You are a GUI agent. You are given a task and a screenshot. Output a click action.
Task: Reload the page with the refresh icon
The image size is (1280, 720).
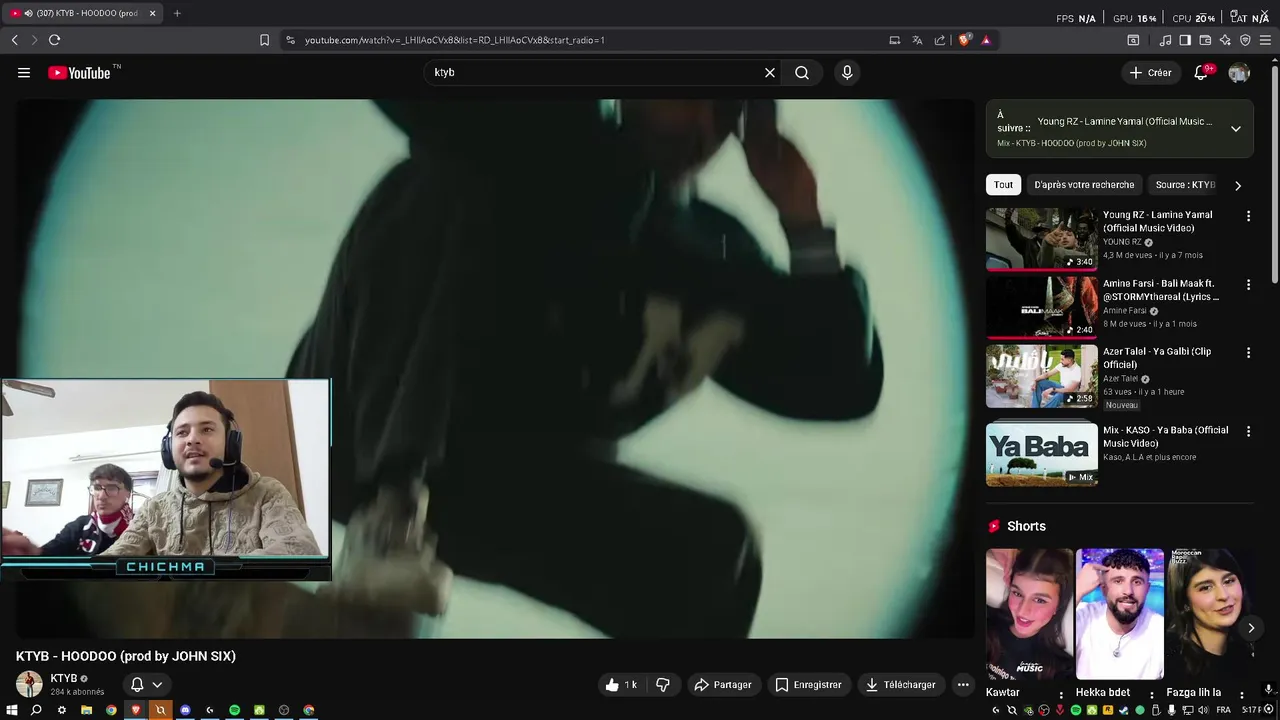[54, 40]
